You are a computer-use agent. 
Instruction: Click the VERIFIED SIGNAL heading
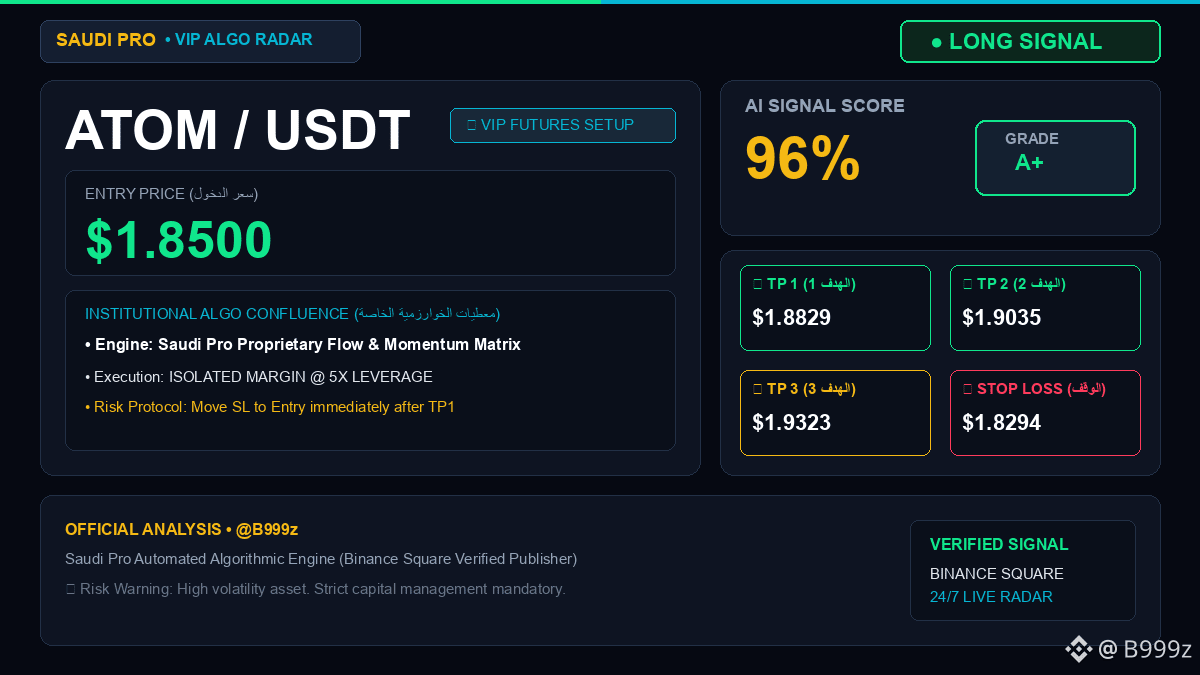pos(999,544)
